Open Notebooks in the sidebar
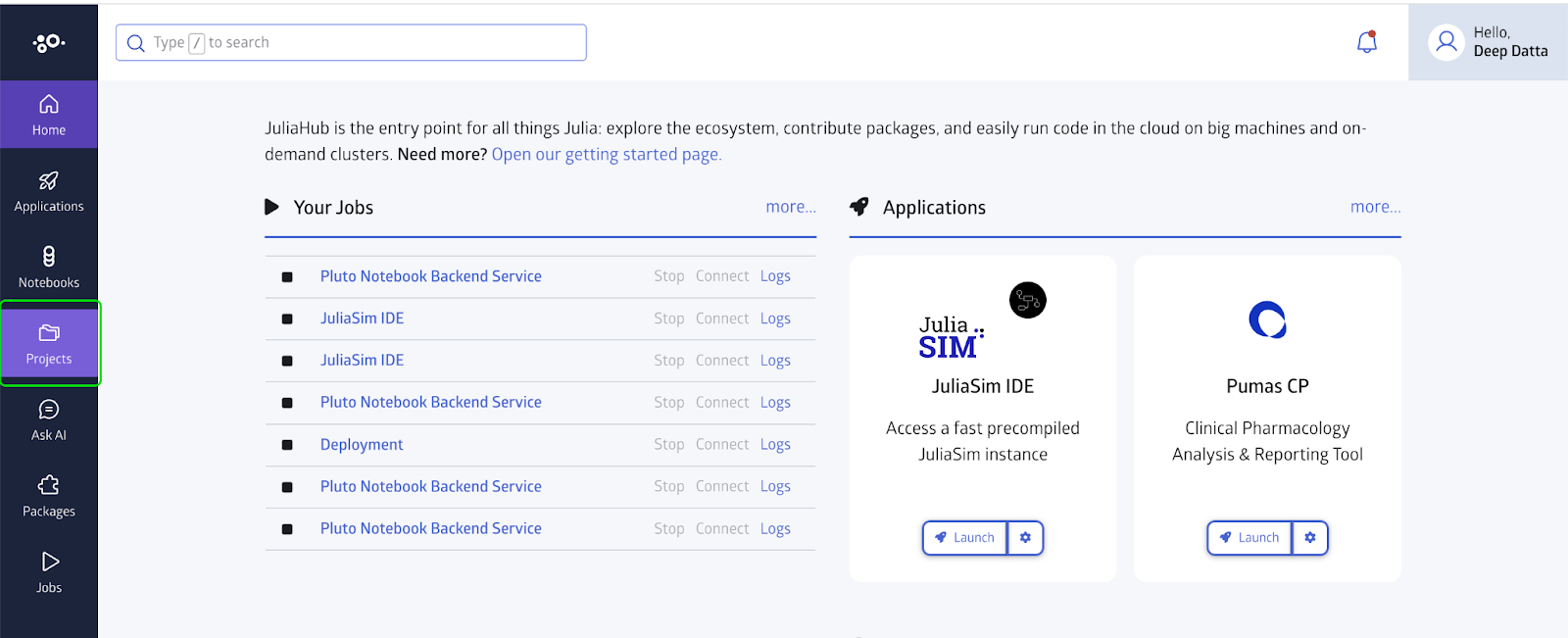 [x=49, y=268]
